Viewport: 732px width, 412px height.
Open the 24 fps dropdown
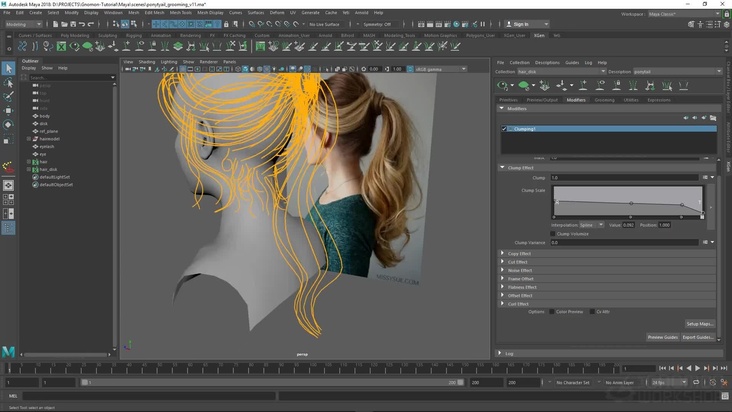pyautogui.click(x=669, y=382)
